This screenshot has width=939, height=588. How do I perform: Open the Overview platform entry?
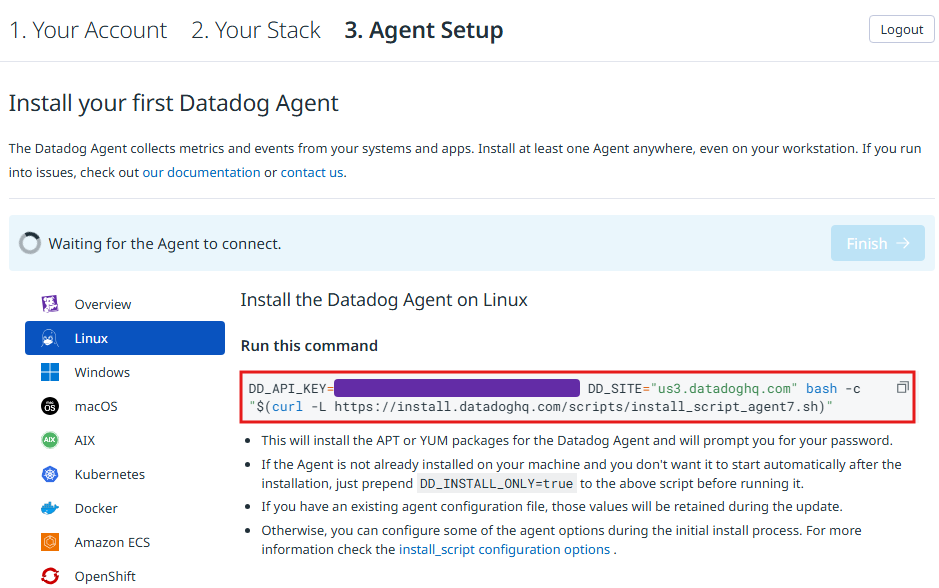point(125,304)
